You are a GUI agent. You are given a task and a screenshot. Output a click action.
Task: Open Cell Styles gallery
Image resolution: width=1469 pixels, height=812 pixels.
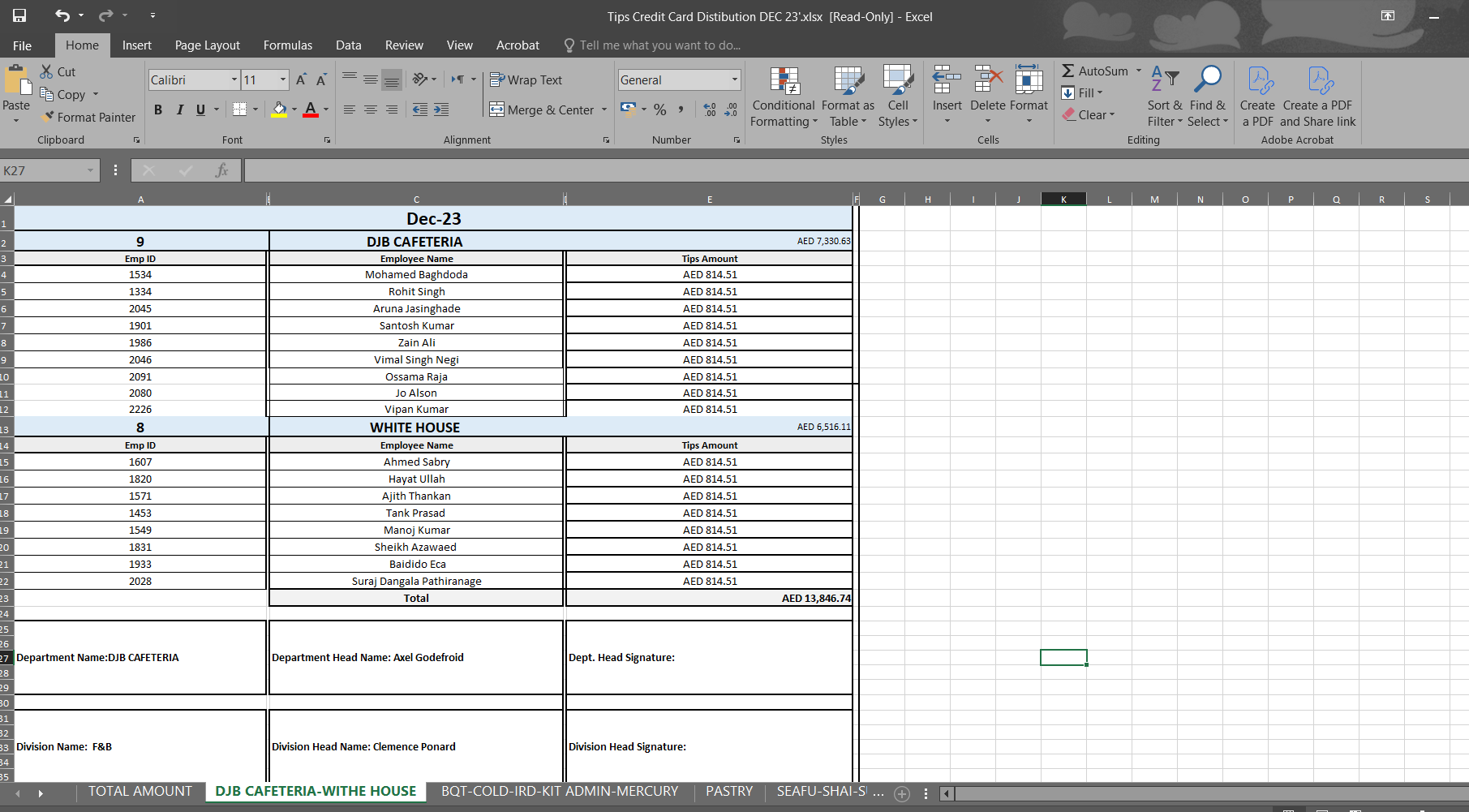click(898, 97)
